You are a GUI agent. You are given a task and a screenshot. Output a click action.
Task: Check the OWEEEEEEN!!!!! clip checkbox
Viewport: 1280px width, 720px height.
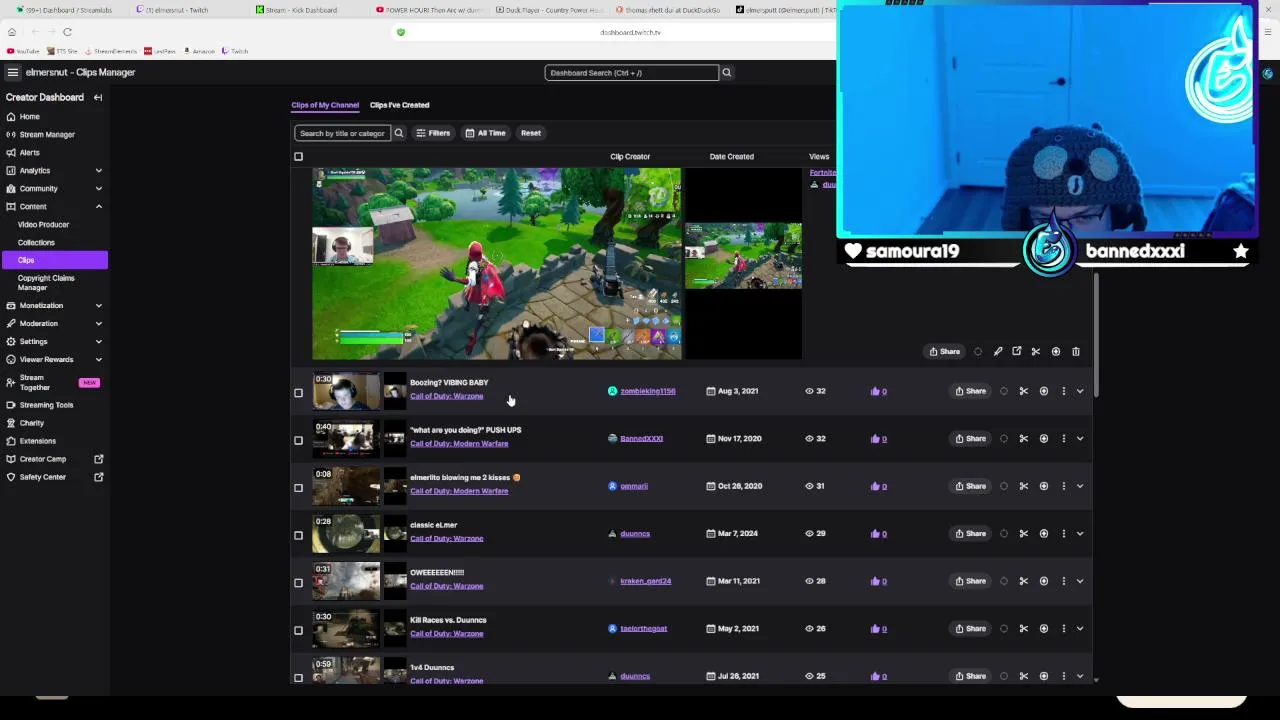[x=298, y=583]
